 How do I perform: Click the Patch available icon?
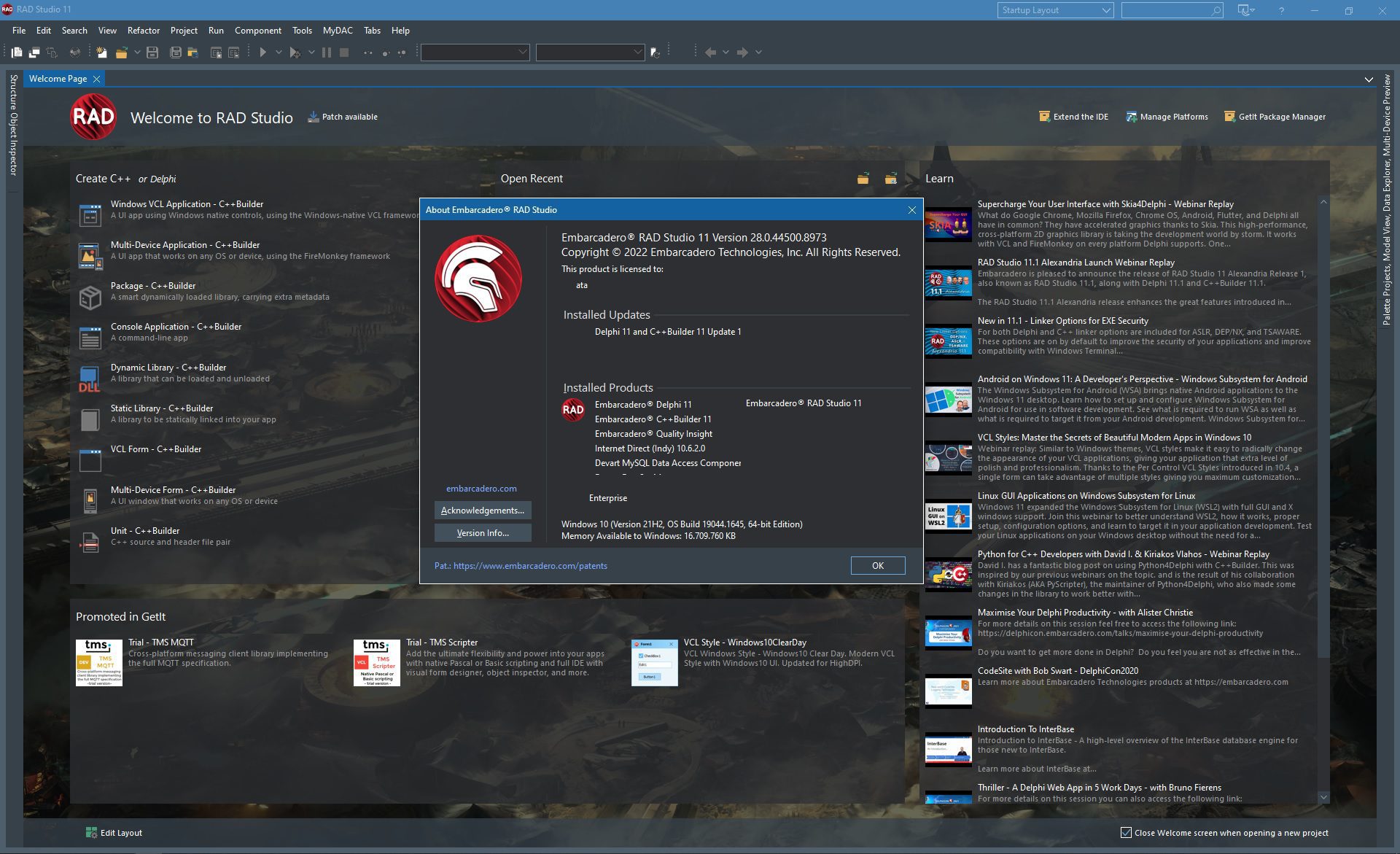coord(314,117)
